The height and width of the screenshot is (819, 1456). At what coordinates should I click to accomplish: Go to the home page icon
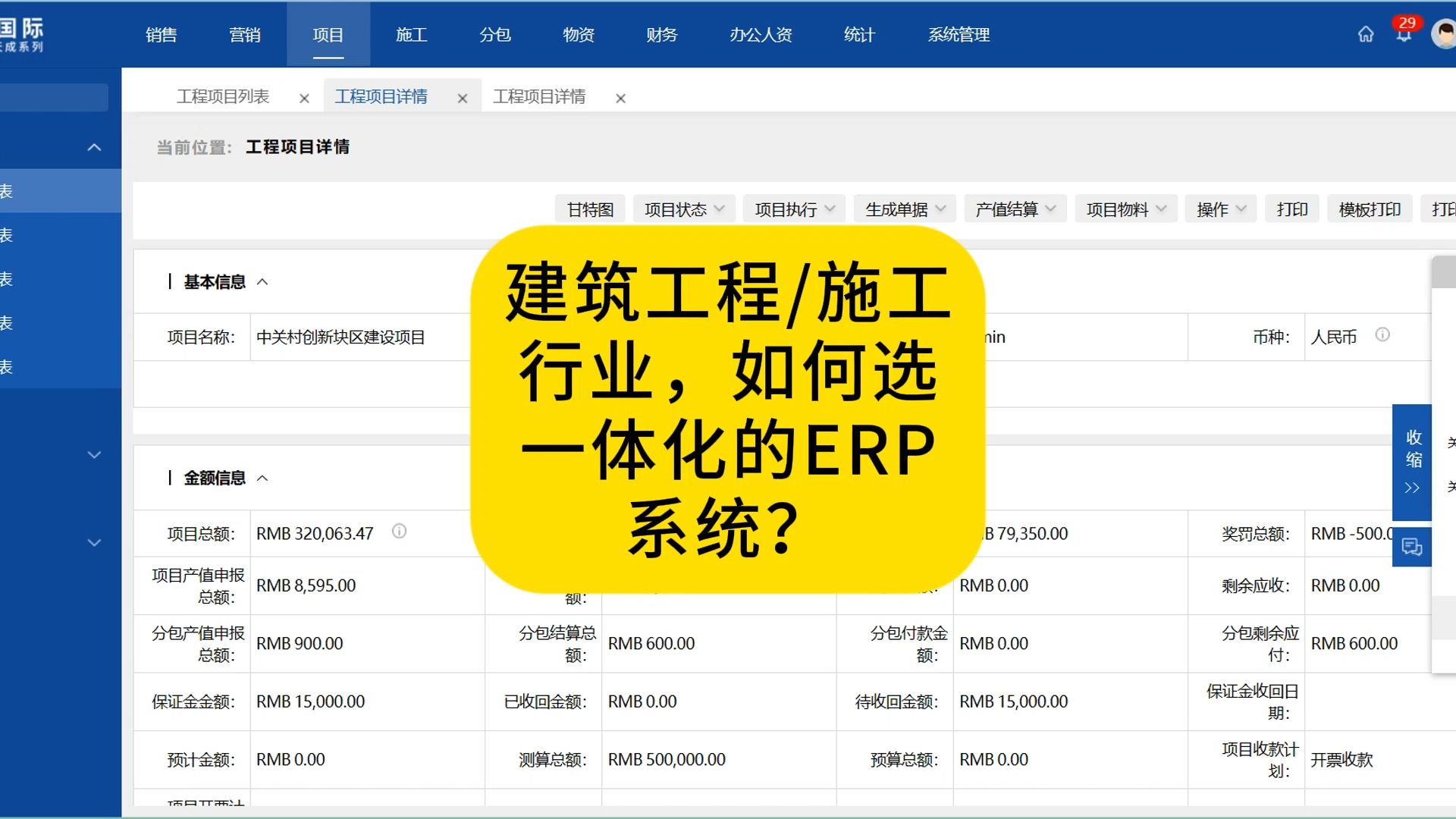(x=1366, y=34)
